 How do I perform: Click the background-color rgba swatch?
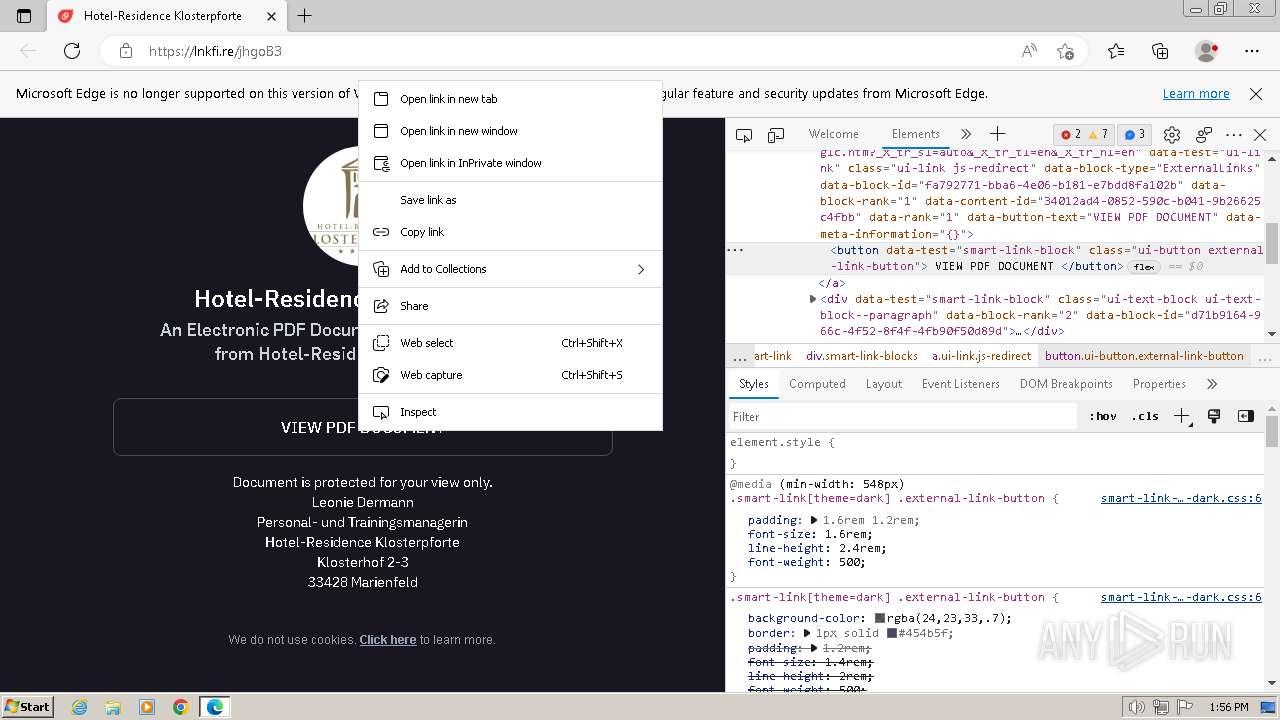[x=880, y=618]
